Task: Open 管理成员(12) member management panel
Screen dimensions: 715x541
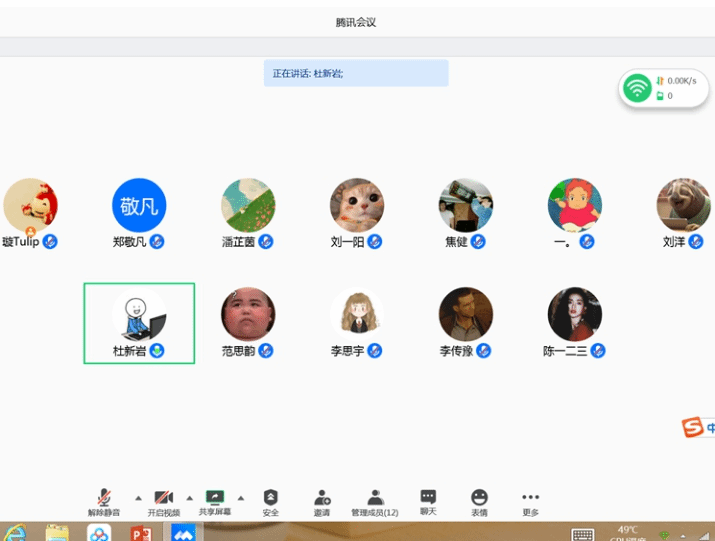Action: (x=375, y=498)
